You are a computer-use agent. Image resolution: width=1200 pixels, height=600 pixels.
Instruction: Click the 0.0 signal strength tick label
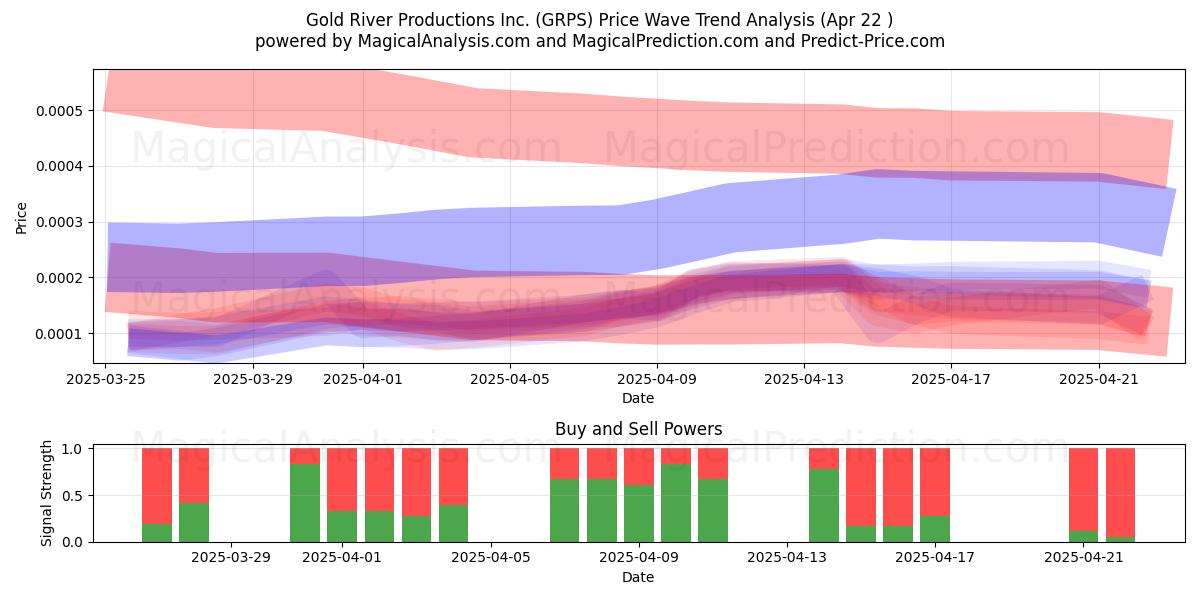click(x=74, y=542)
